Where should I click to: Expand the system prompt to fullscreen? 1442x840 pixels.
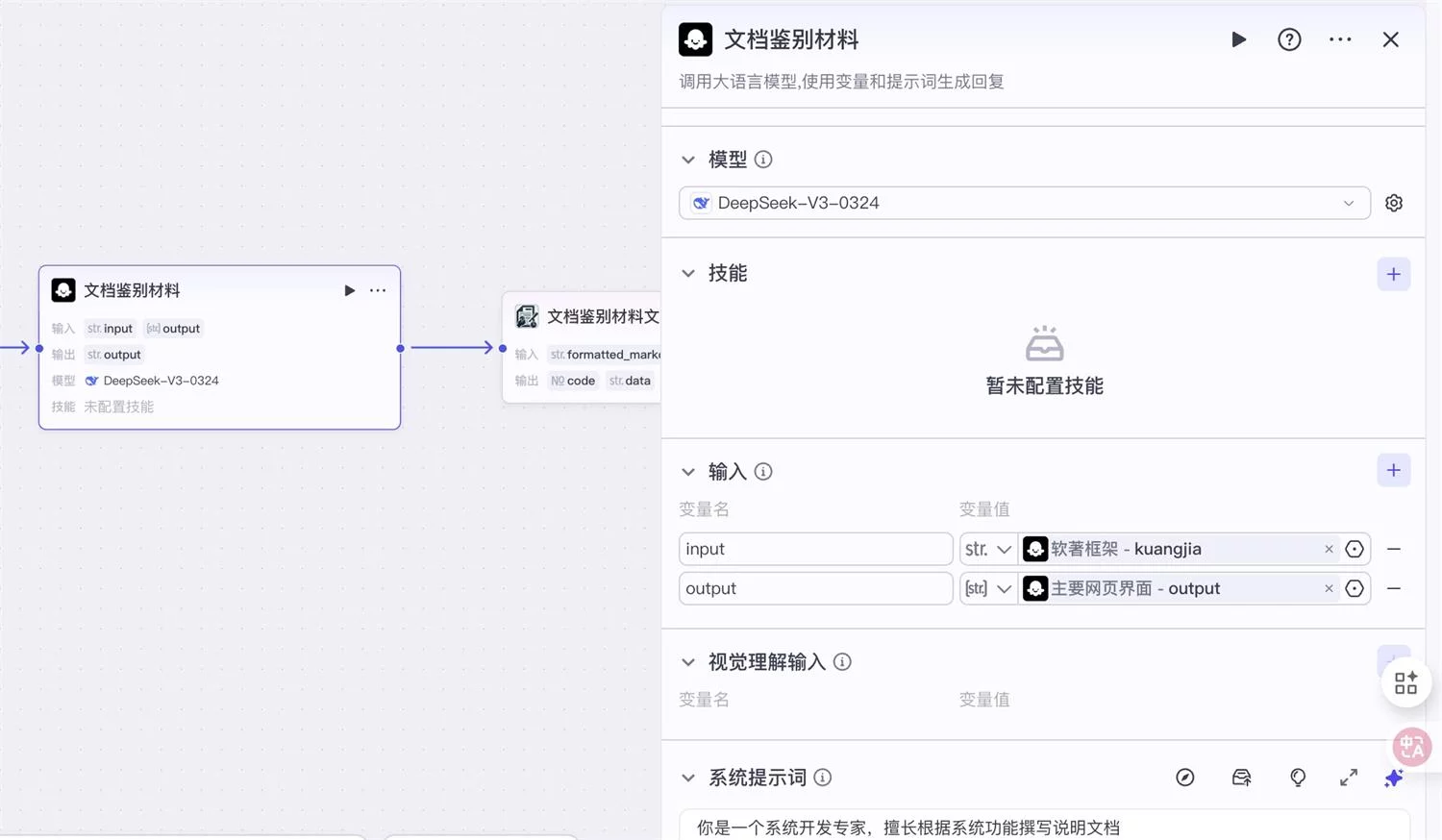point(1348,778)
